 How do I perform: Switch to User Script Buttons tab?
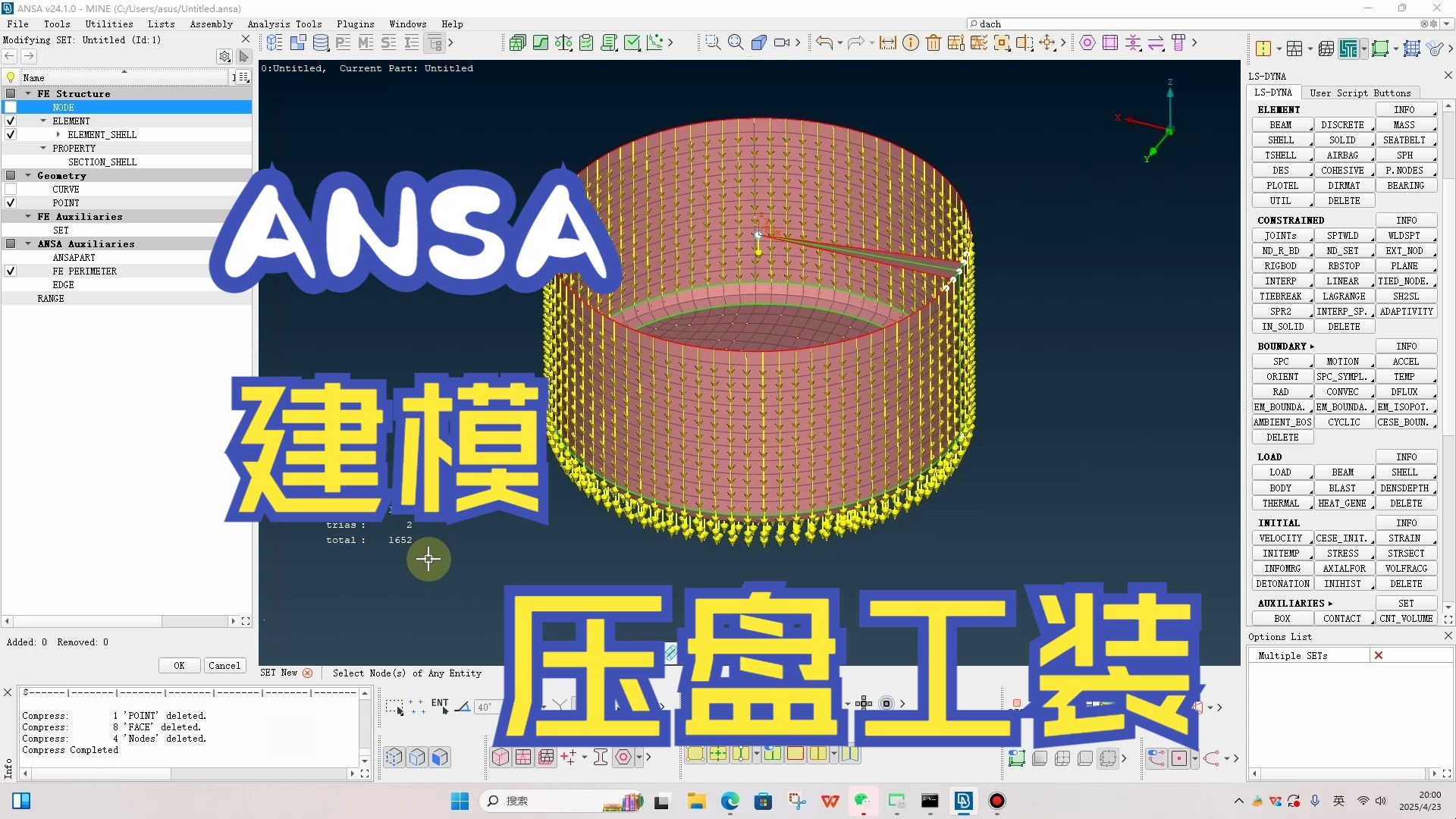coord(1360,93)
